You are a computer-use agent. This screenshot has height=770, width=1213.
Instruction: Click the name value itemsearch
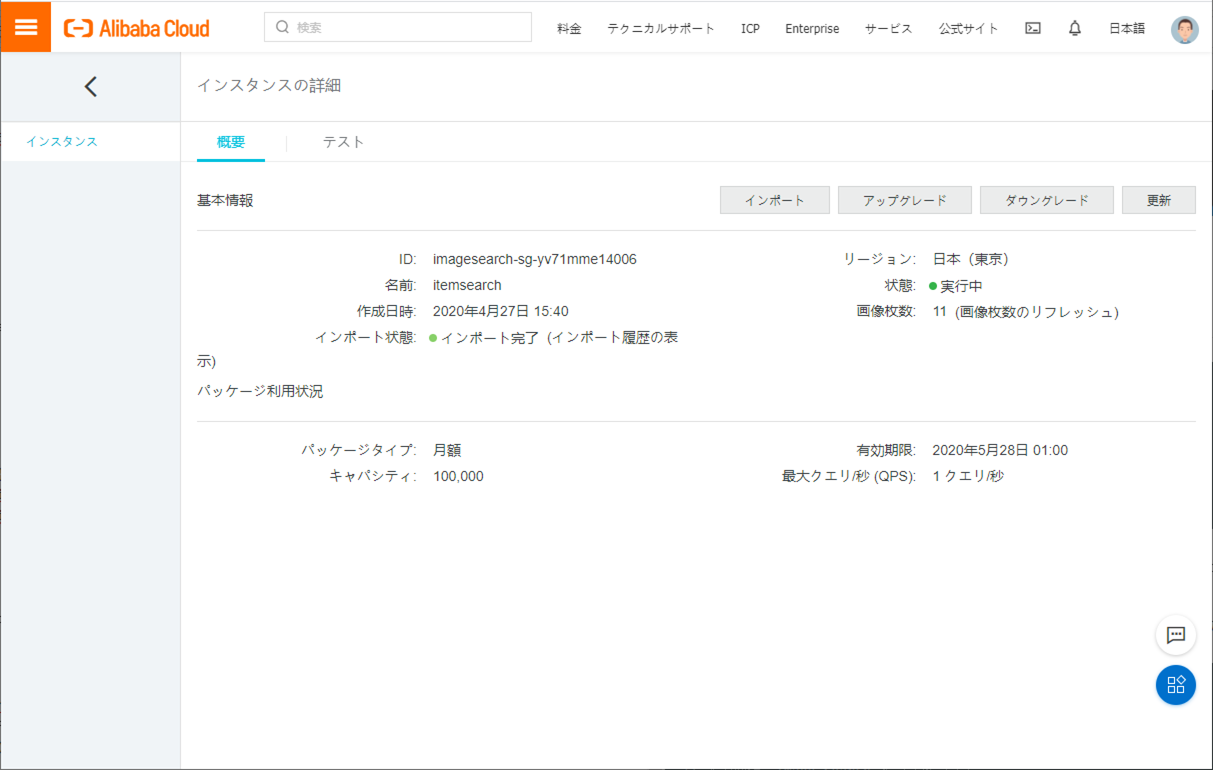click(467, 285)
